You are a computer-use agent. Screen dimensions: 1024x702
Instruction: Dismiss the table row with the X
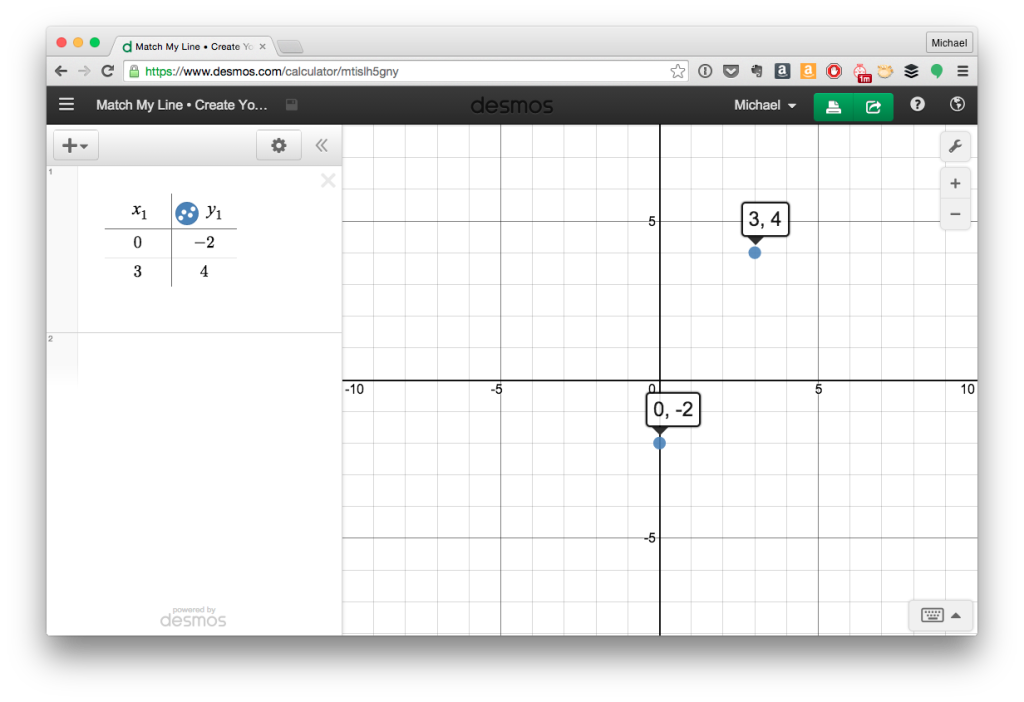tap(328, 180)
